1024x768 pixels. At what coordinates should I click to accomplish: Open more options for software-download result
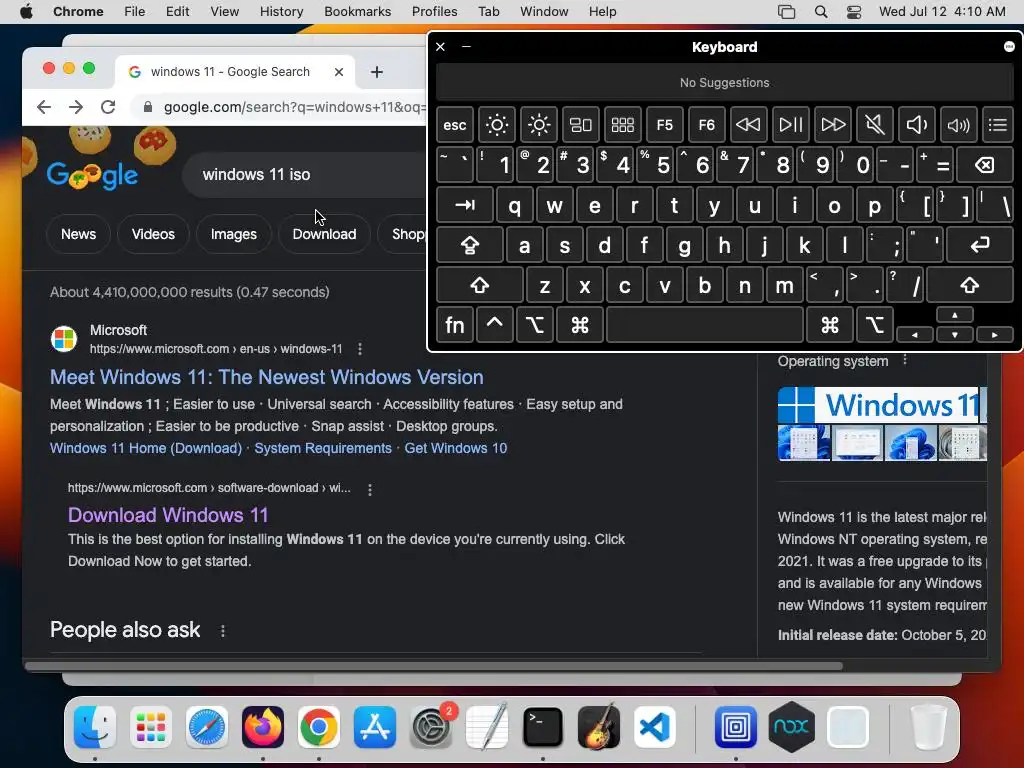(370, 489)
